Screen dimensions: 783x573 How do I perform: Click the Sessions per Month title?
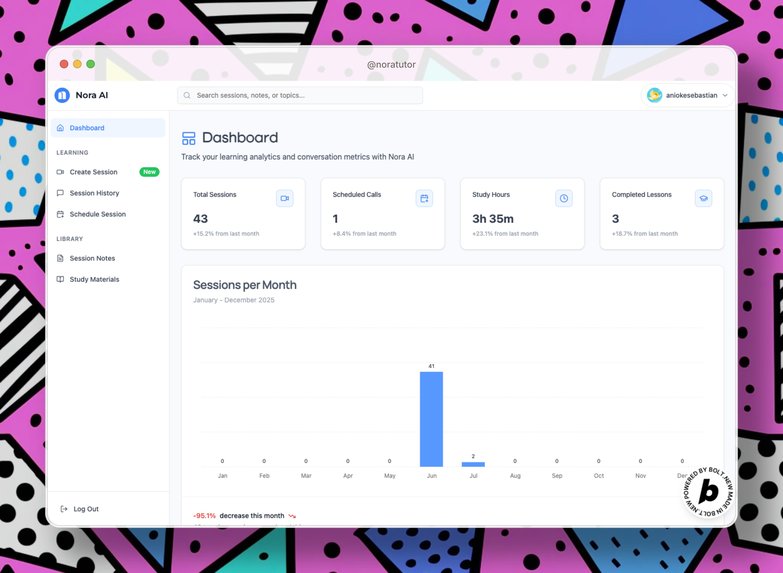(x=245, y=285)
